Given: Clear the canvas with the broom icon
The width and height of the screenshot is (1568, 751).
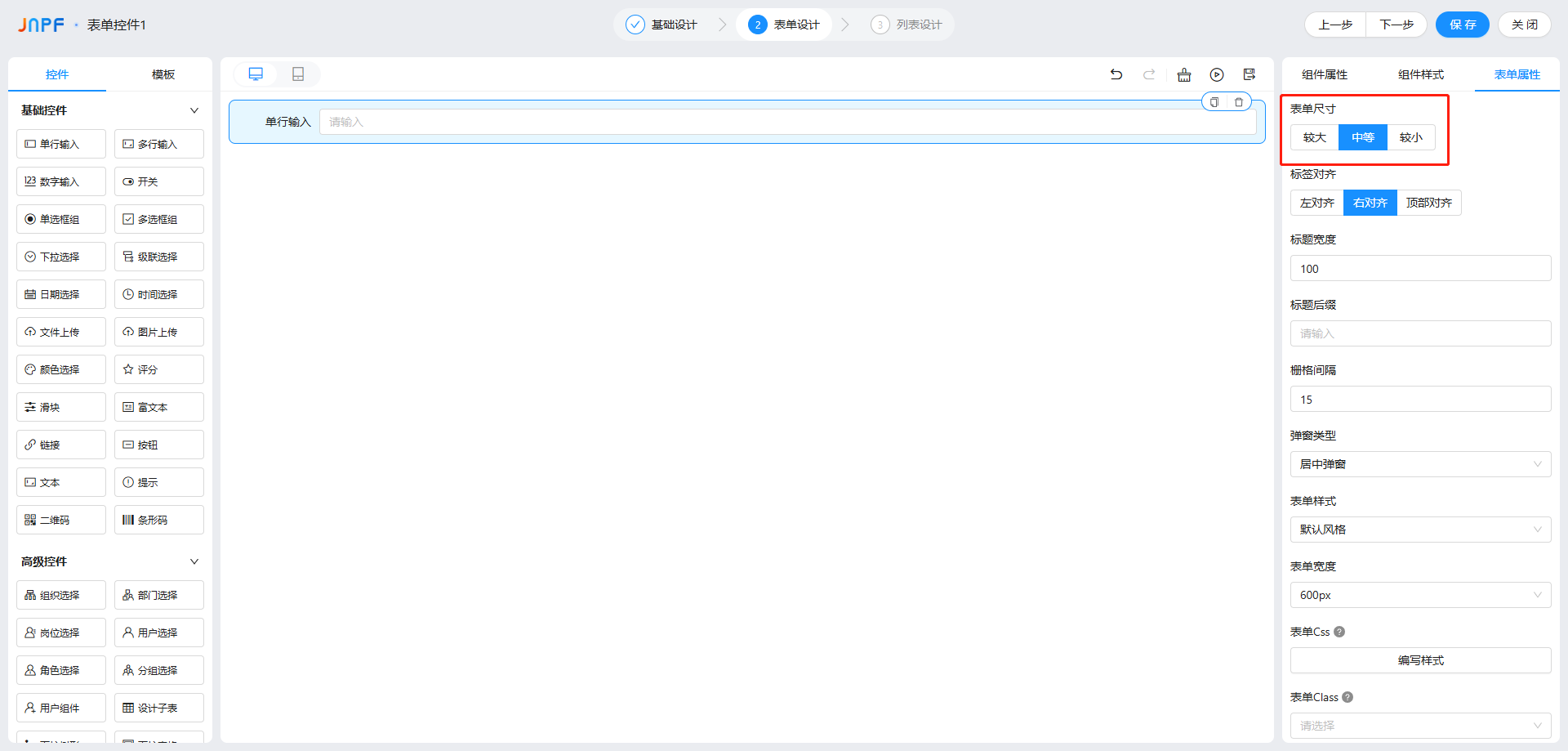Looking at the screenshot, I should tap(1184, 74).
